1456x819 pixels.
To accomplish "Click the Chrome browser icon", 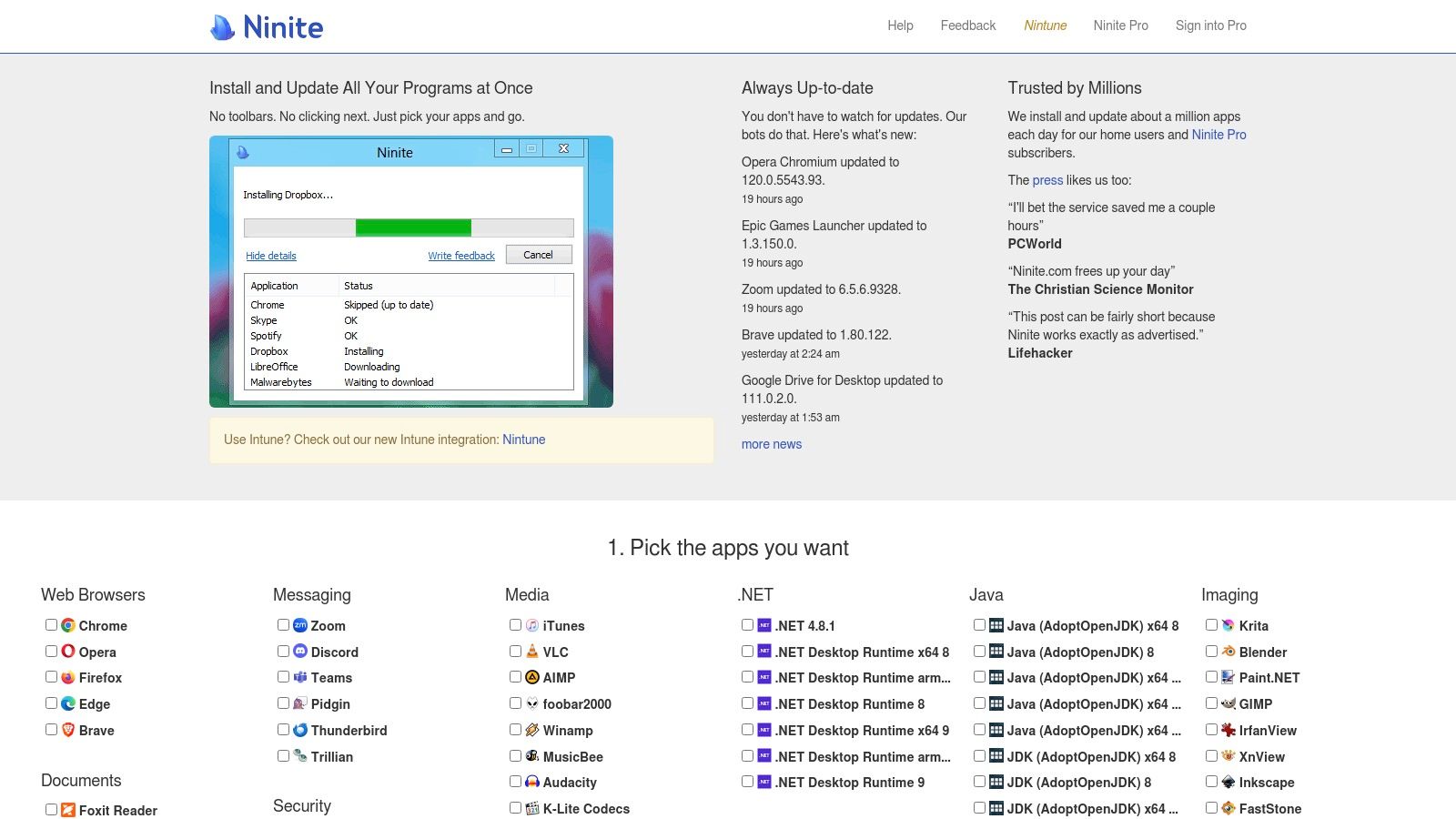I will pyautogui.click(x=68, y=625).
